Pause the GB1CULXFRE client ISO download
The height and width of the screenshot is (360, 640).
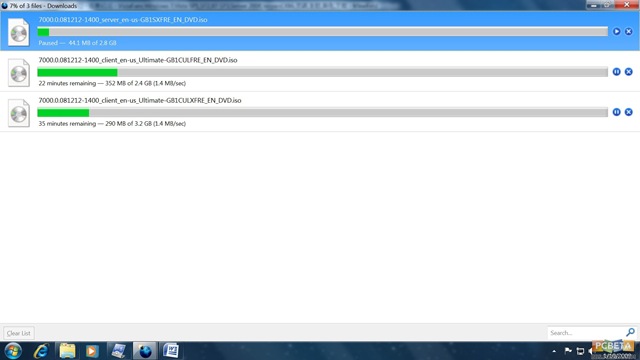[616, 112]
